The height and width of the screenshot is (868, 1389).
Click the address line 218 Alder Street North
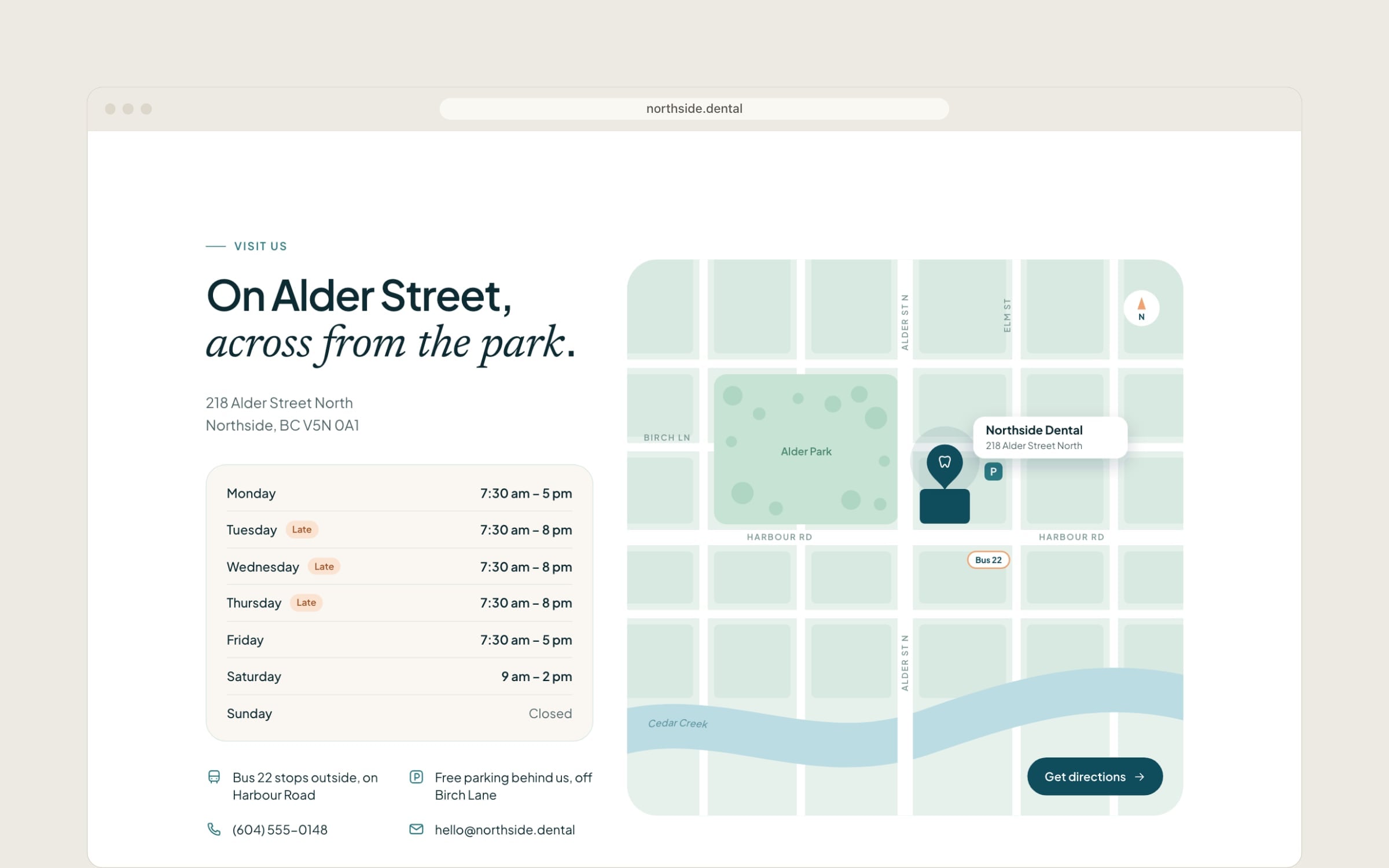coord(279,403)
